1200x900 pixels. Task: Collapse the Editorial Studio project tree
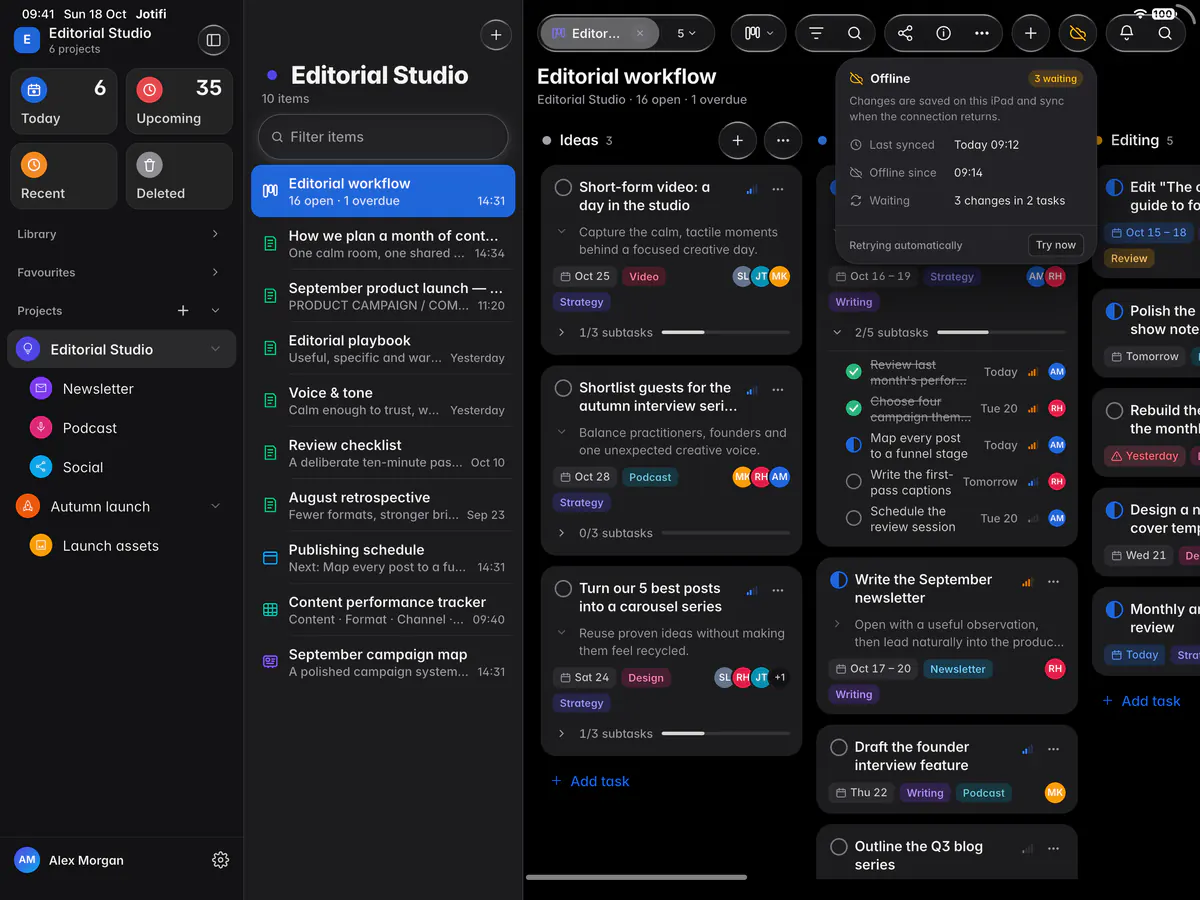click(215, 349)
